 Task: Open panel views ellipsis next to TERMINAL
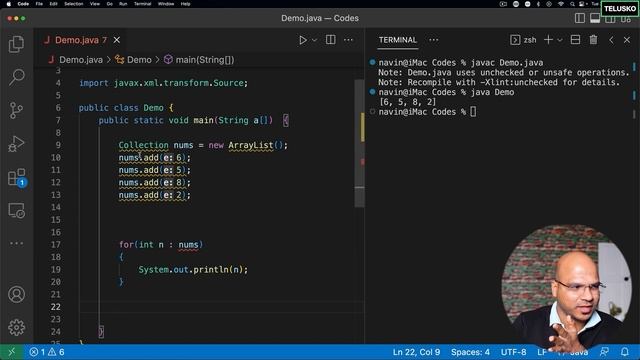click(x=433, y=40)
